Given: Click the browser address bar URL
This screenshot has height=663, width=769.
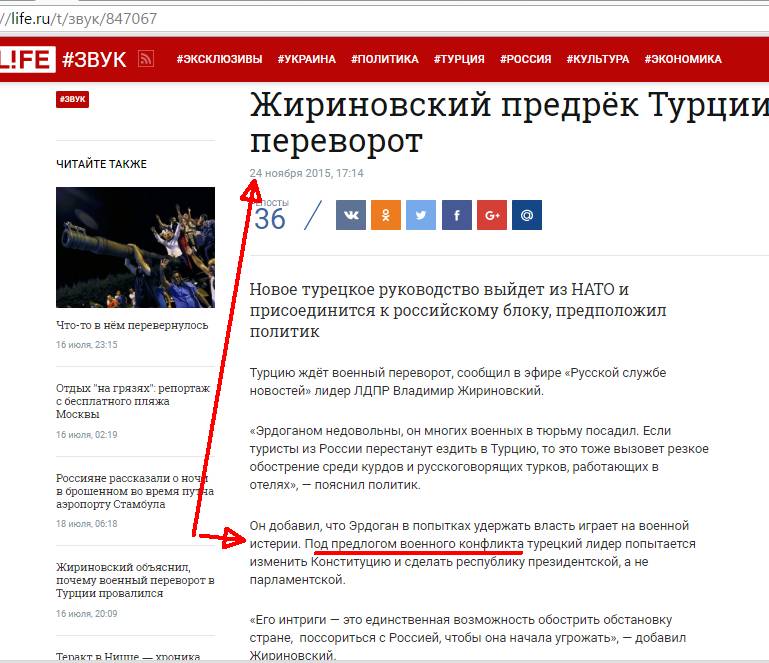Looking at the screenshot, I should pos(78,19).
